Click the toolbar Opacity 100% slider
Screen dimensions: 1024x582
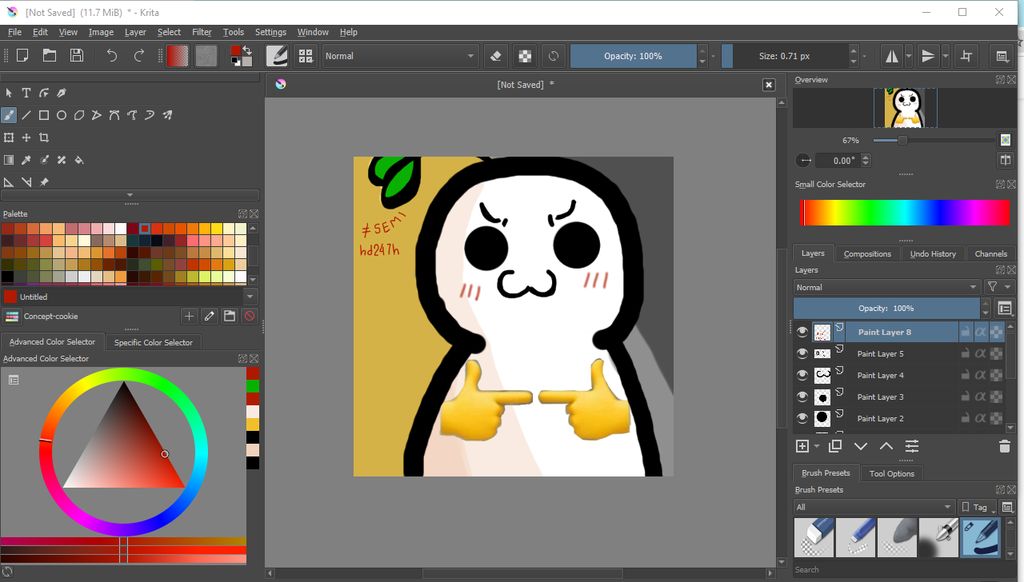click(633, 56)
